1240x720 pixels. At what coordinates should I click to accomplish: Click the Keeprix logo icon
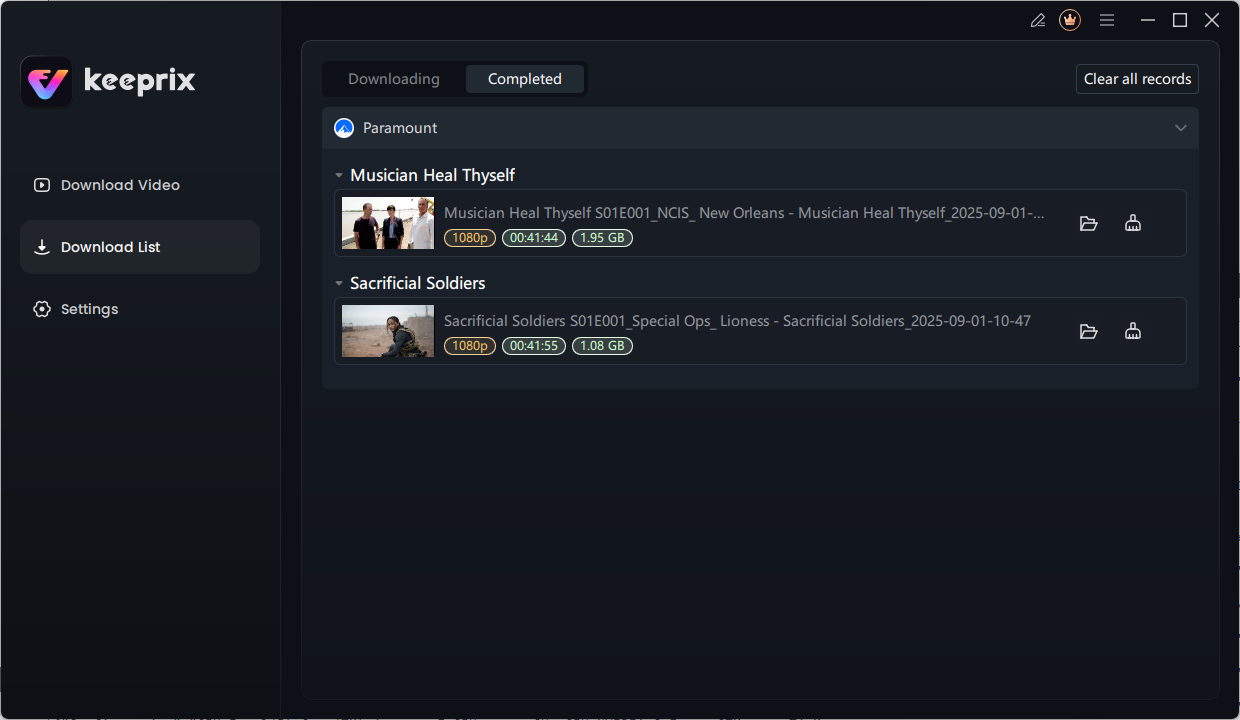pos(46,82)
